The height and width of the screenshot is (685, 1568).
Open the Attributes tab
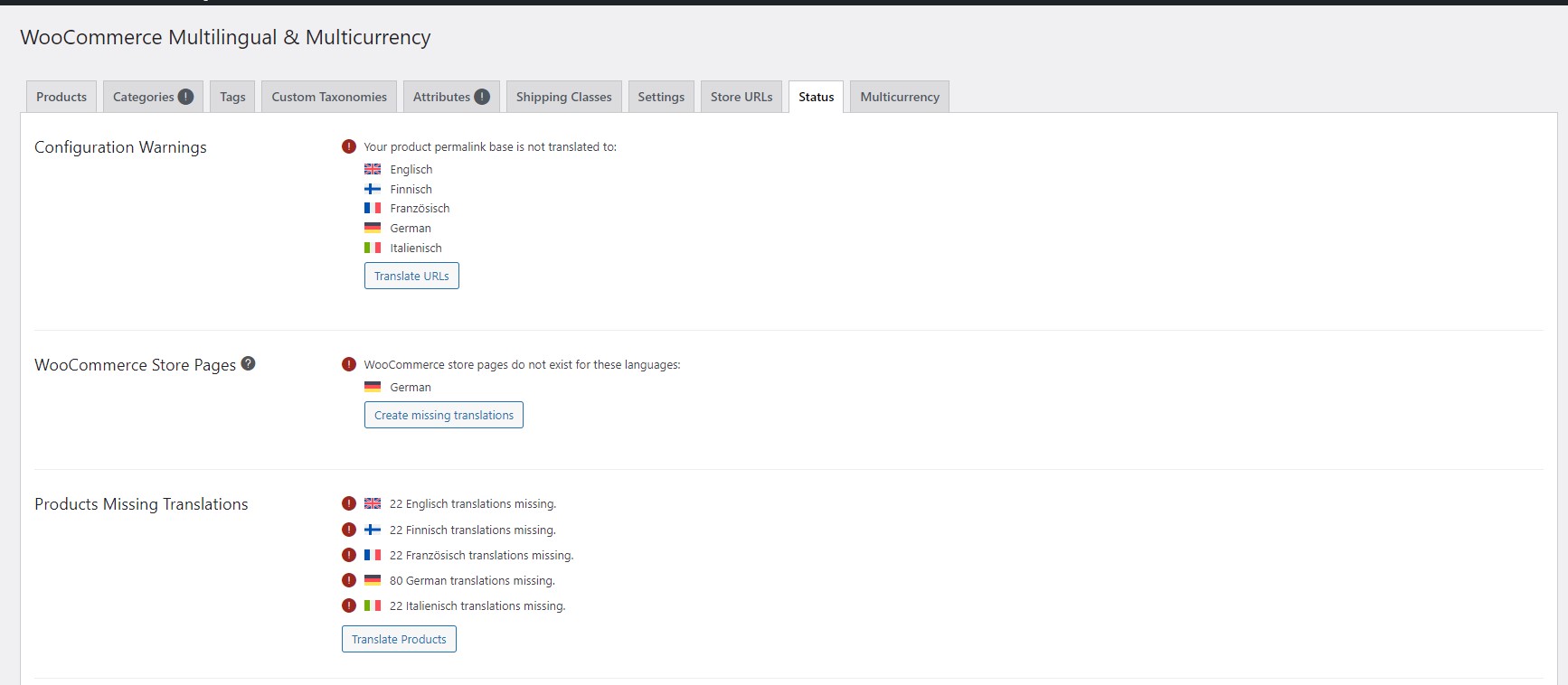point(451,97)
